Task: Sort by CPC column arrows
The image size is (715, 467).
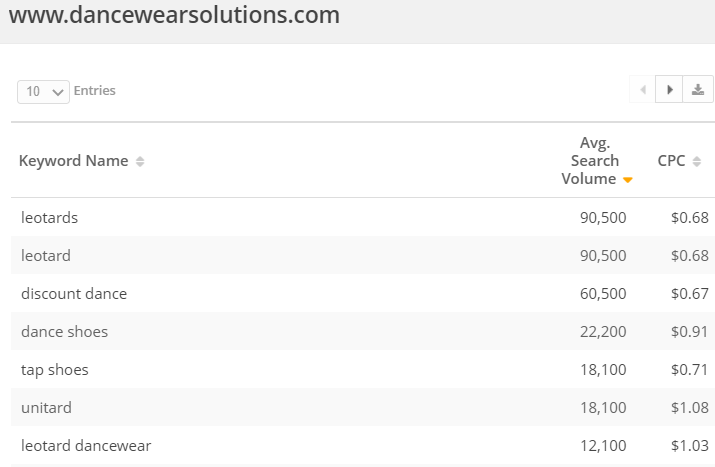Action: (x=696, y=161)
